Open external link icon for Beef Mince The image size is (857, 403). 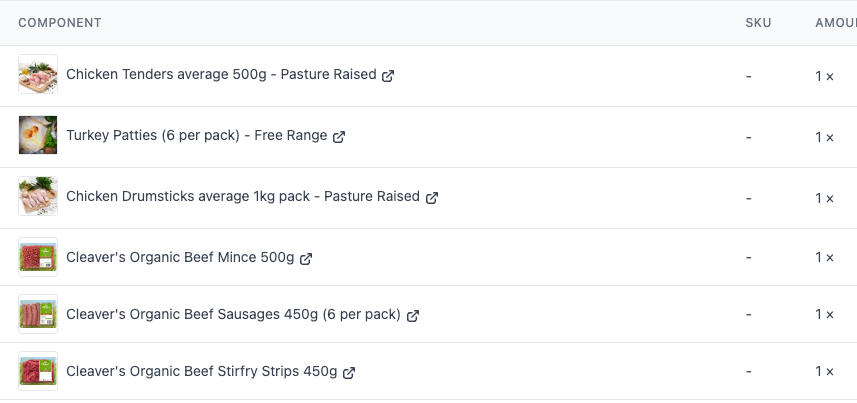coord(306,259)
